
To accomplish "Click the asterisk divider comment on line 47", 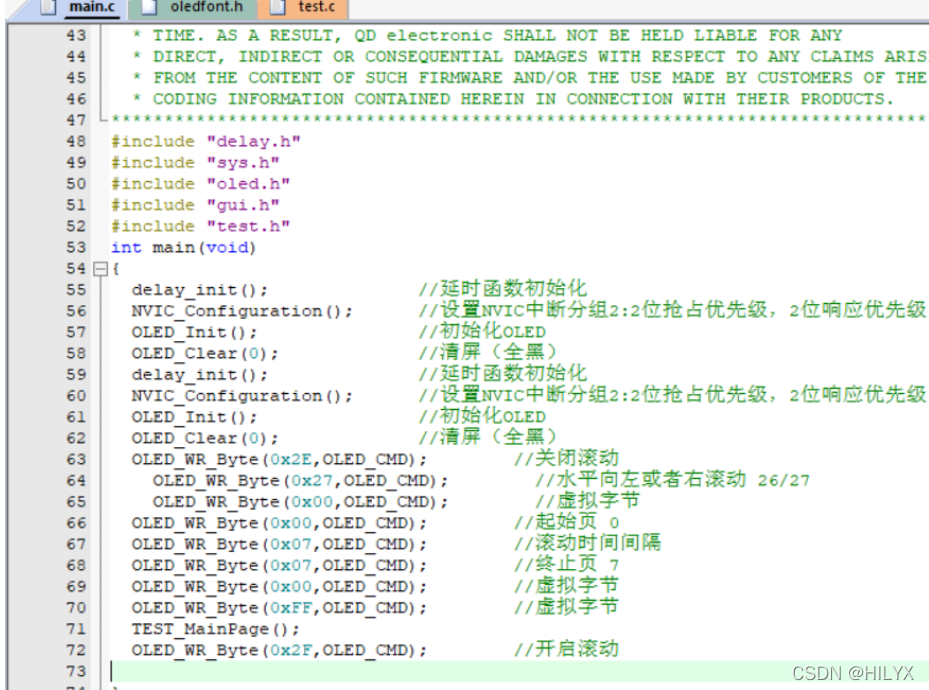I will tap(519, 119).
